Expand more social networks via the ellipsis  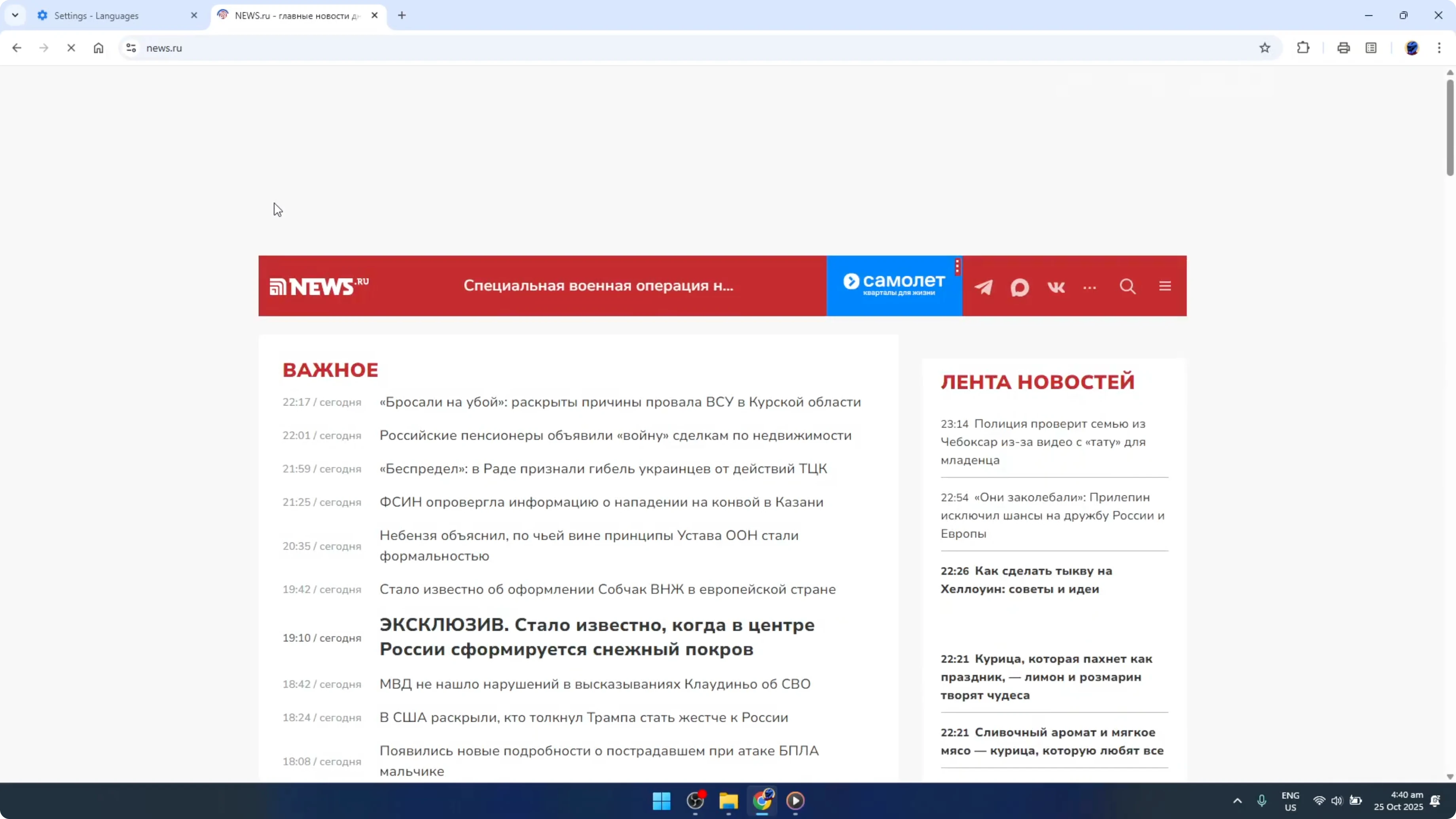(1090, 287)
